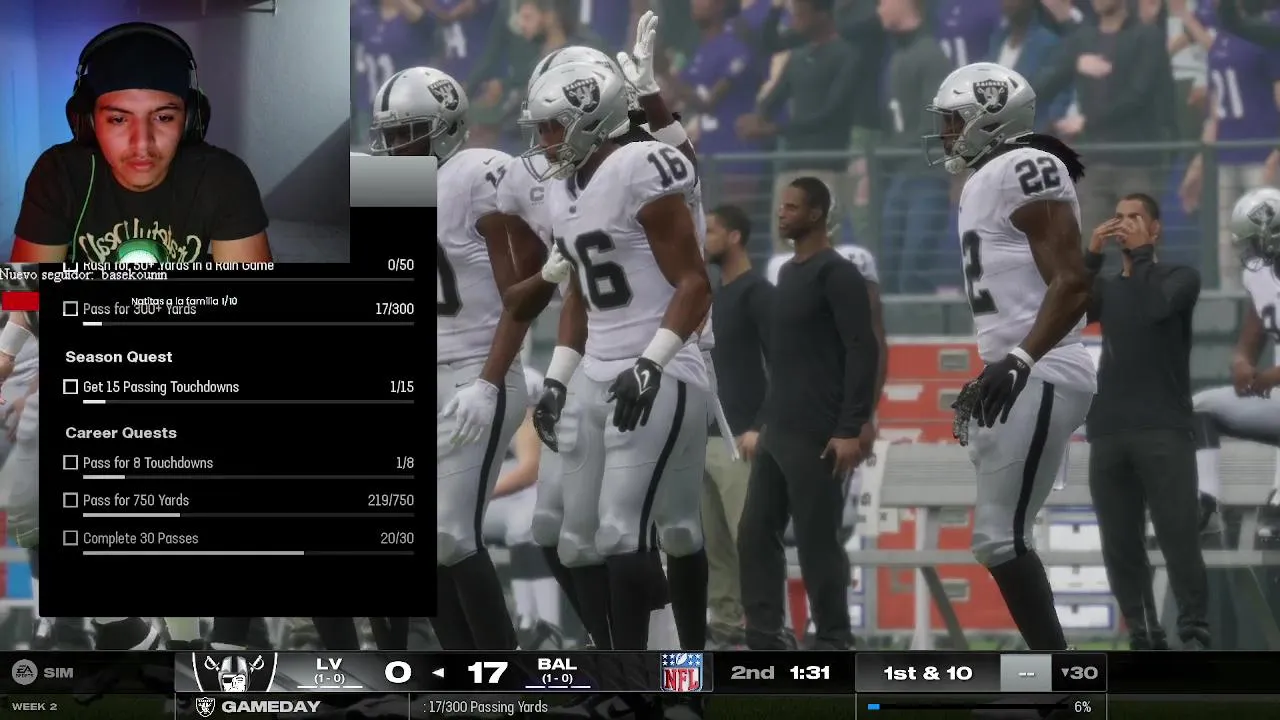Click the Pass for 750 Yards progress bar

pos(248,514)
